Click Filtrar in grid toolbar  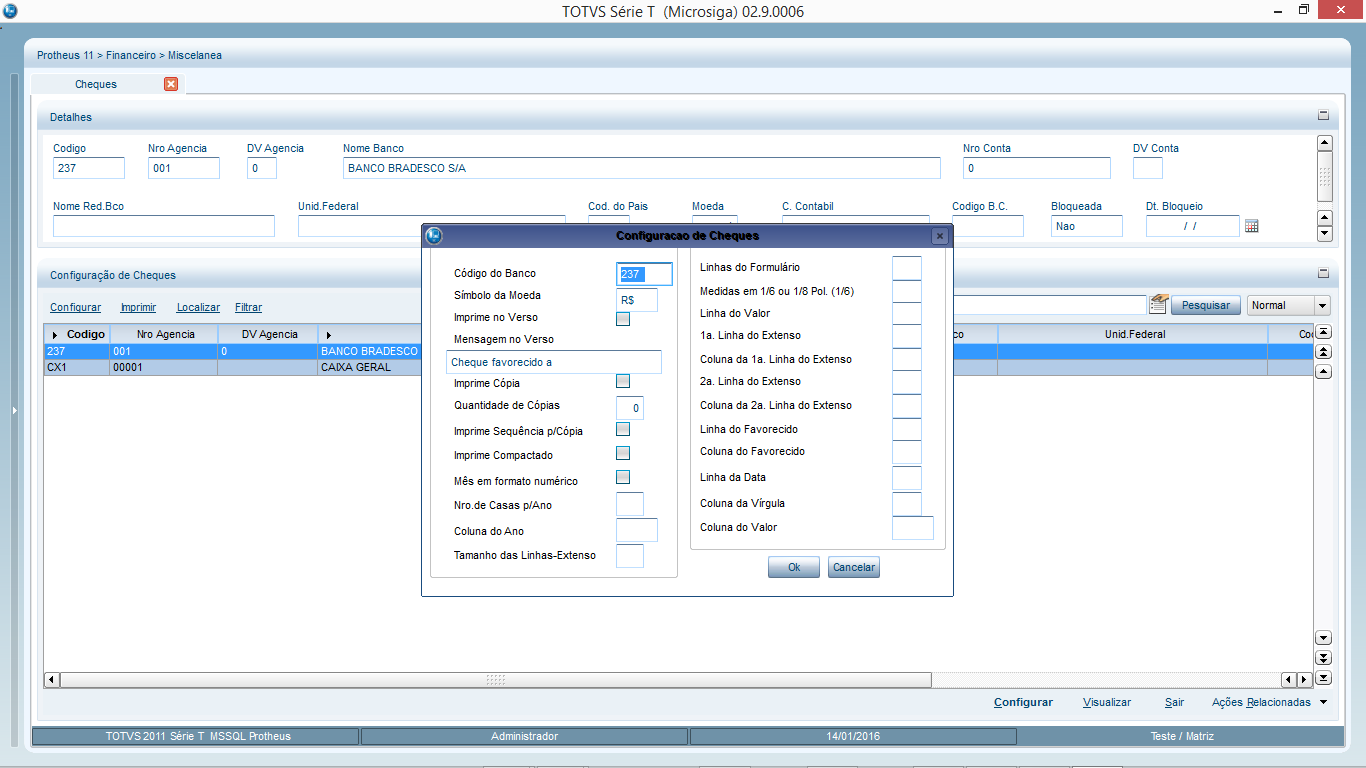(248, 307)
